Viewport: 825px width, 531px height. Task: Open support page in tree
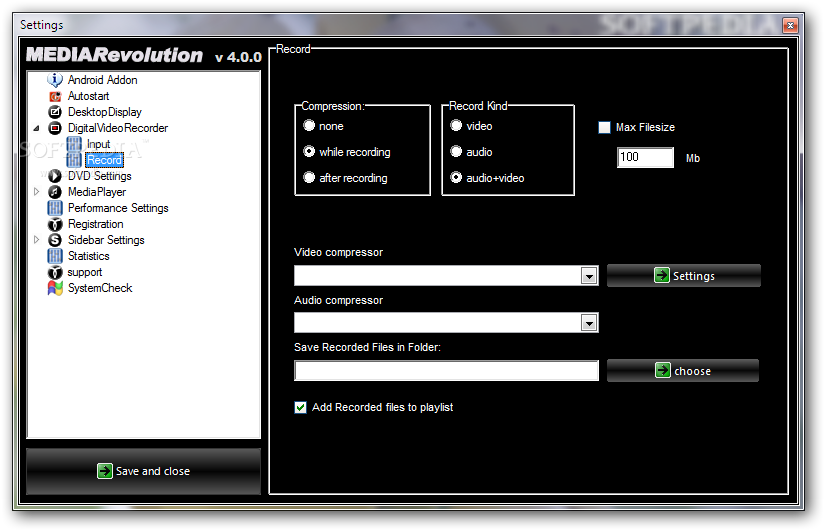[85, 273]
